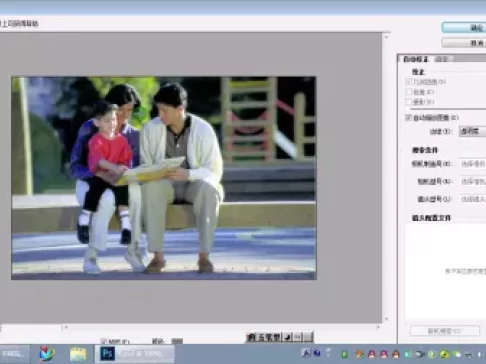Click the first red QQ penguin tray icon
Image resolution: width=486 pixels, height=364 pixels.
click(371, 354)
